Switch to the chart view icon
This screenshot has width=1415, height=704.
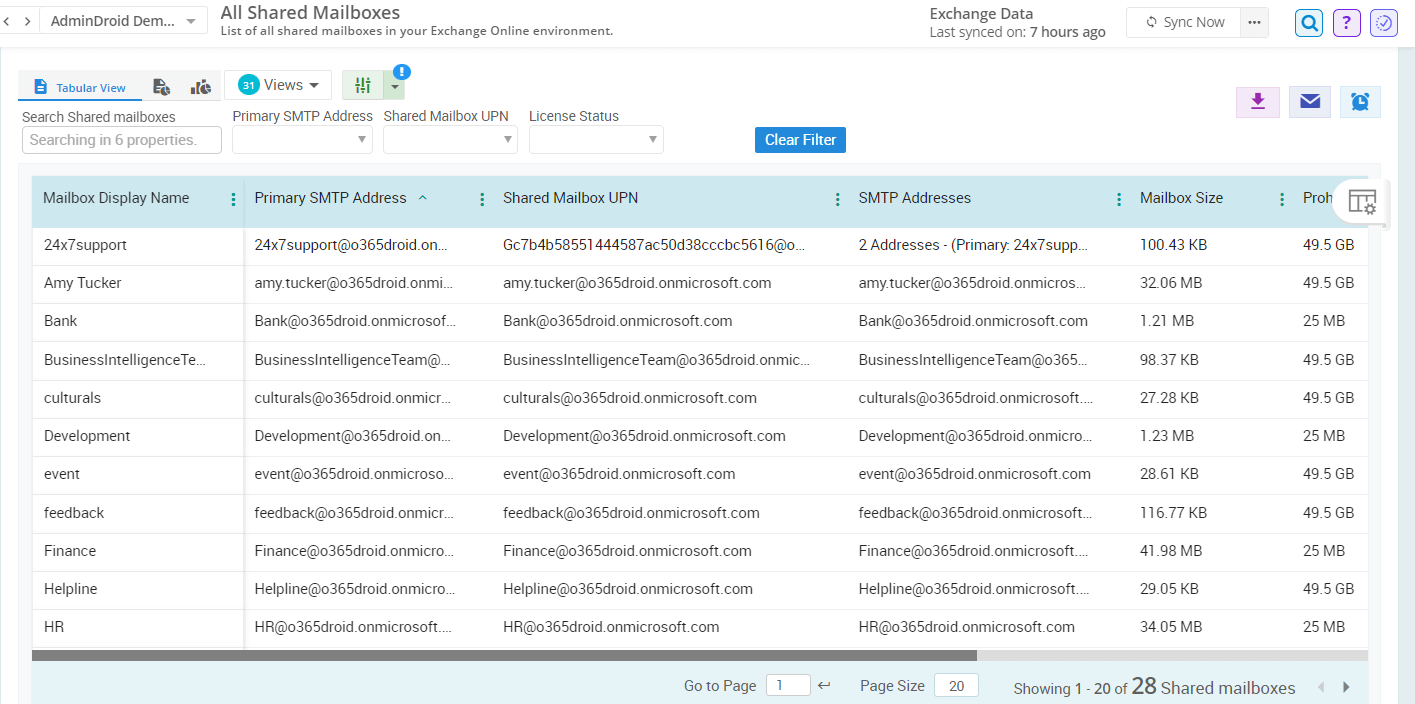[x=201, y=87]
